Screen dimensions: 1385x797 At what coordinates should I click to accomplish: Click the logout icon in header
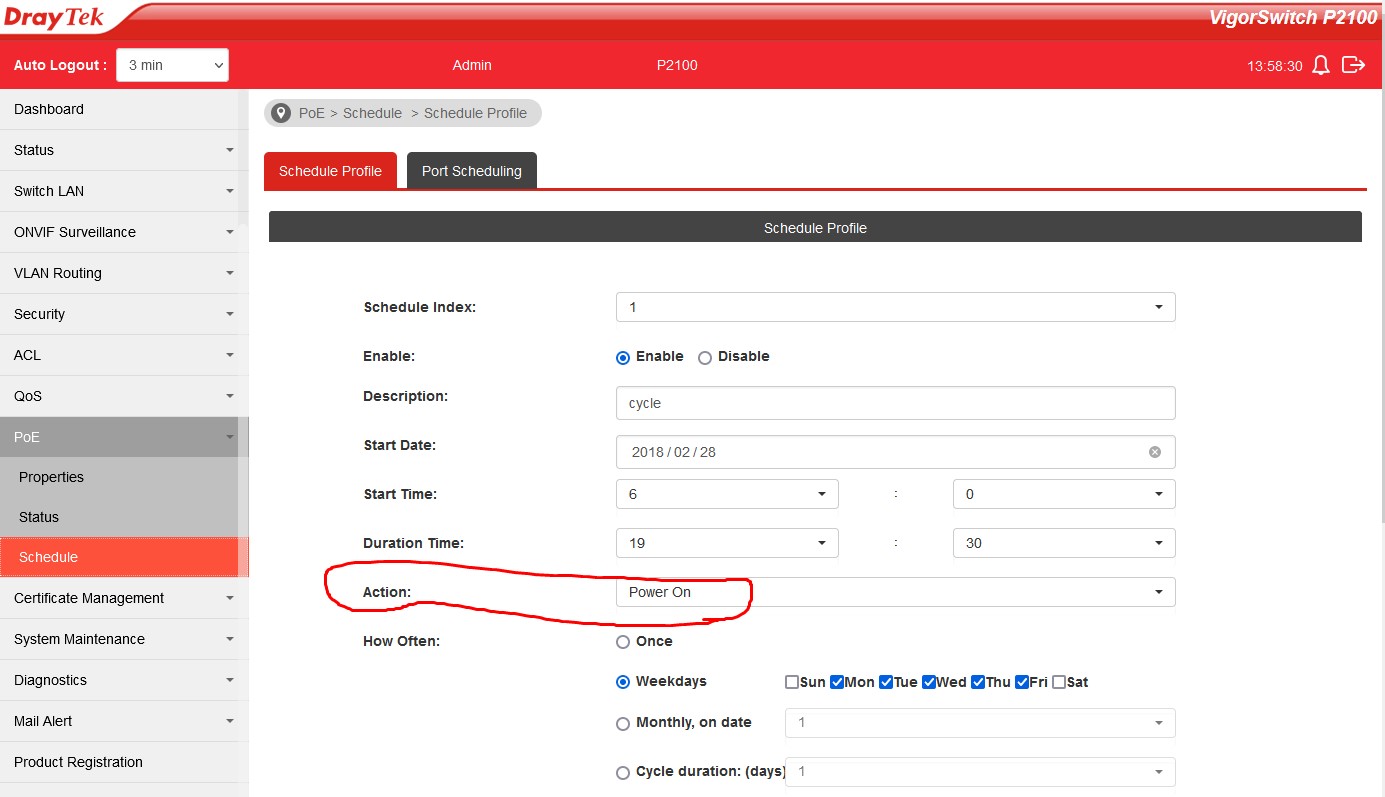[x=1353, y=65]
